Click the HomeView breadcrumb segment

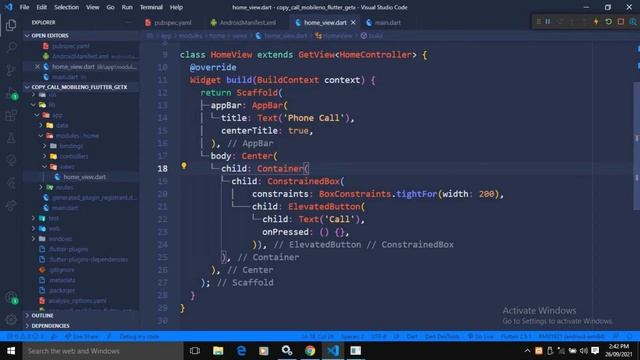click(x=333, y=36)
